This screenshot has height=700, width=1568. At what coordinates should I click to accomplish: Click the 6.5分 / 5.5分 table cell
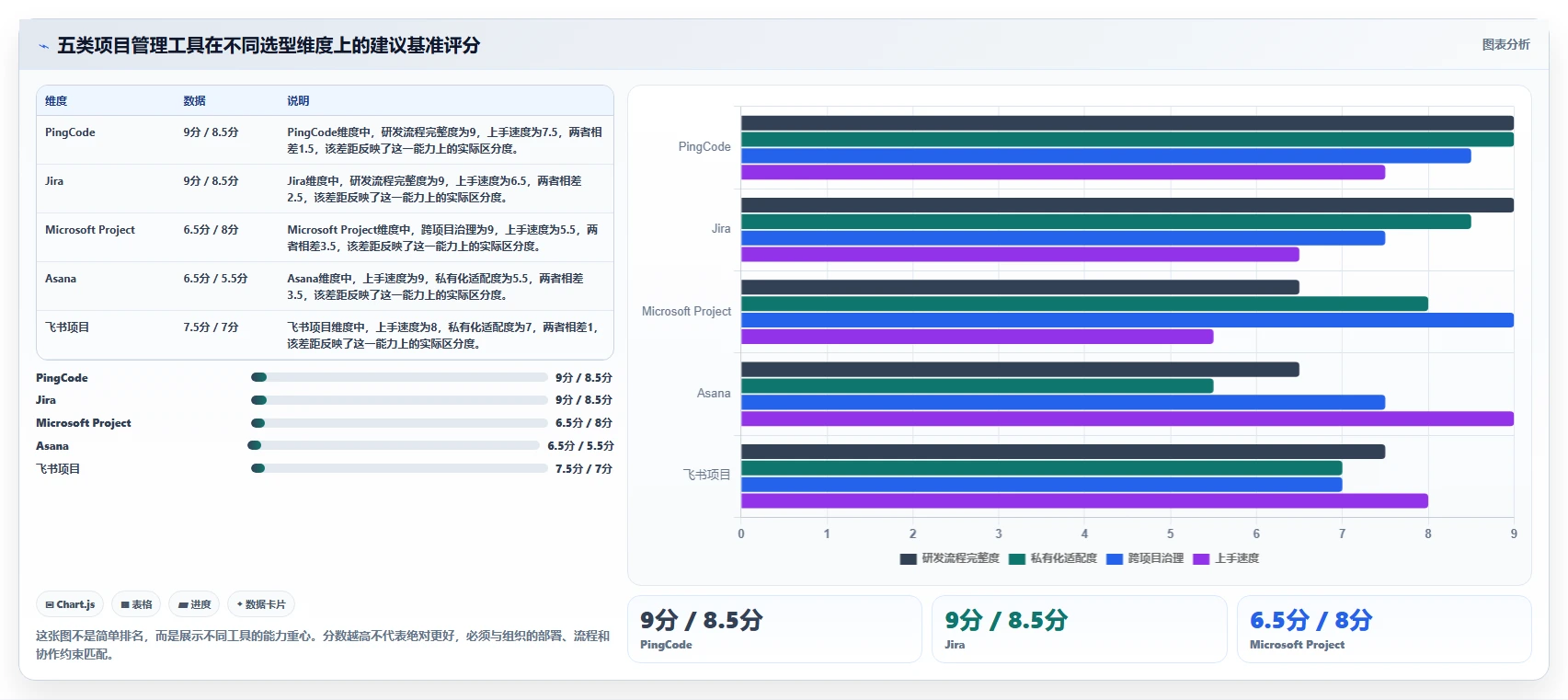coord(215,279)
